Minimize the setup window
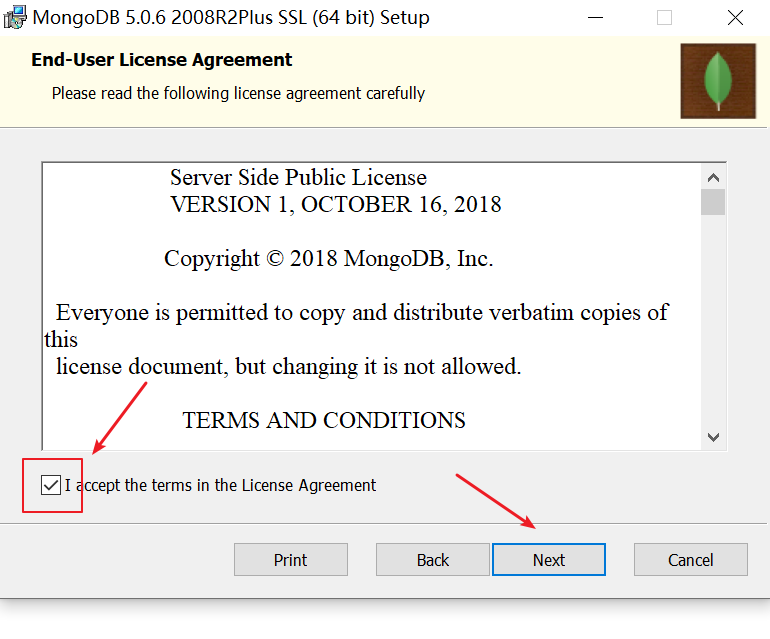770x639 pixels. click(x=595, y=18)
